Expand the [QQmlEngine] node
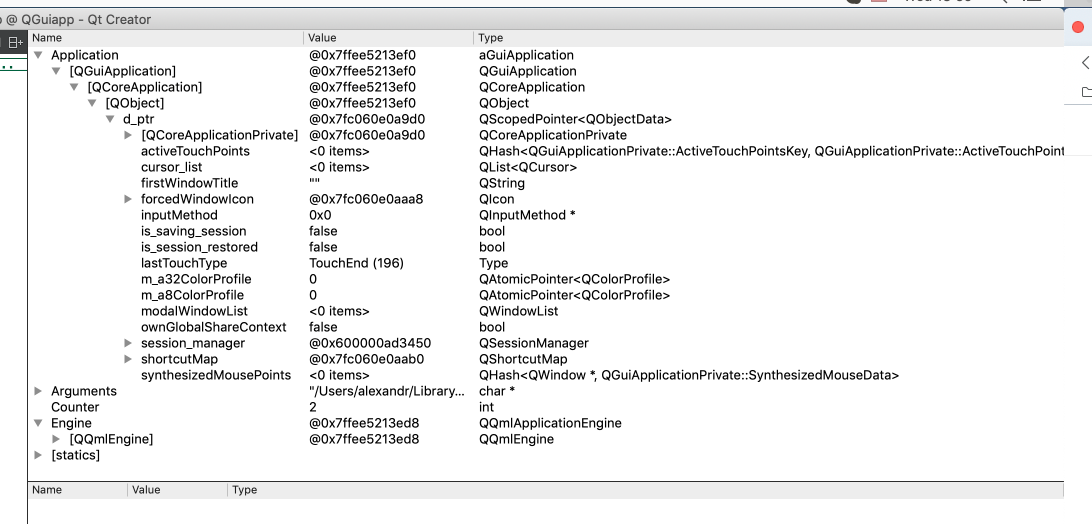Viewport: 1092px width, 524px height. [x=56, y=439]
